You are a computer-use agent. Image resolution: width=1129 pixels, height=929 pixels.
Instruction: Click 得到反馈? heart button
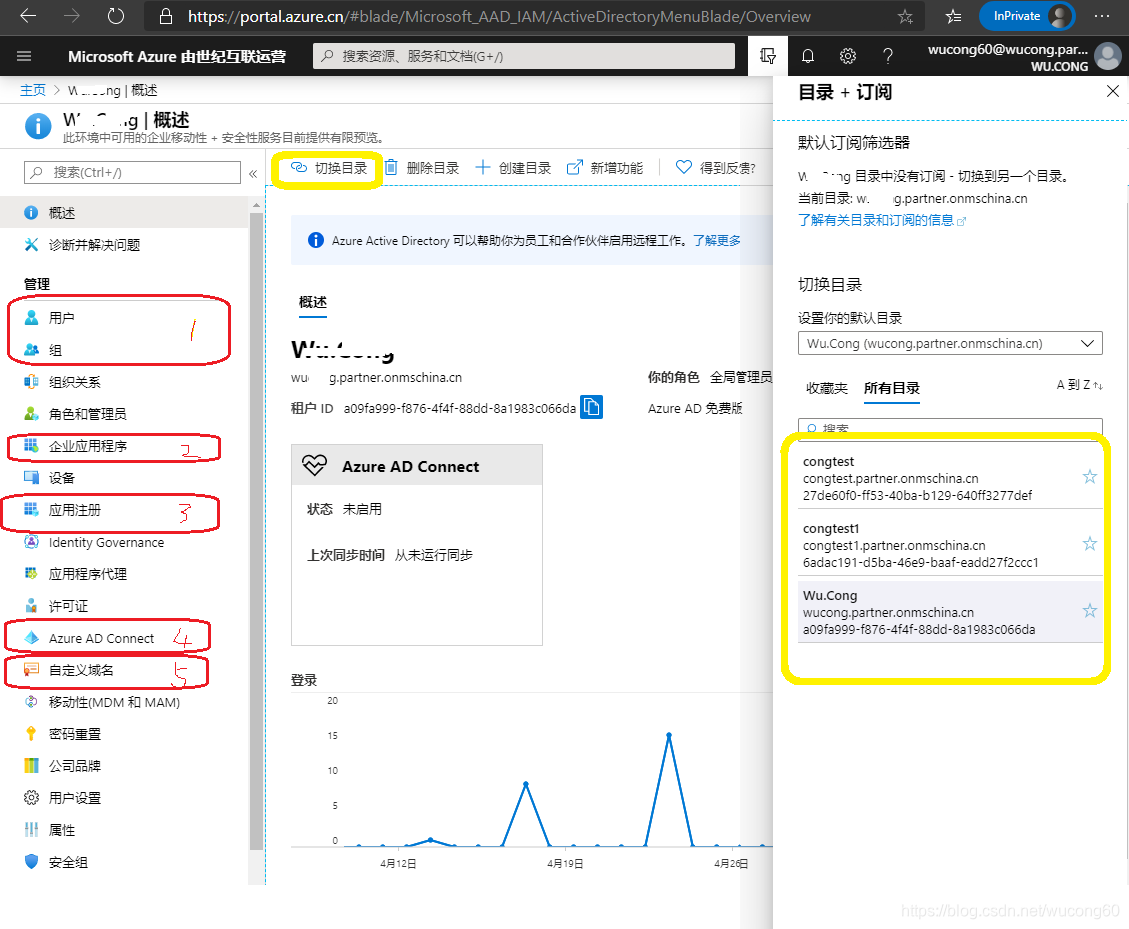716,168
